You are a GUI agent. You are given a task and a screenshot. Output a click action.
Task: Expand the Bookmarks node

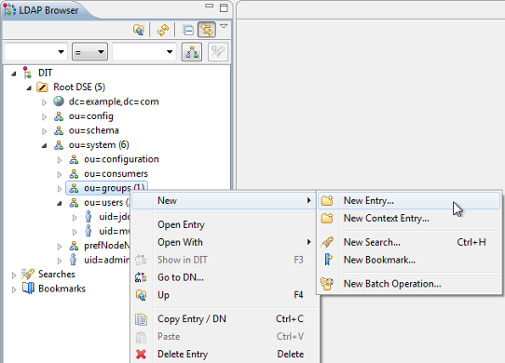coord(14,290)
